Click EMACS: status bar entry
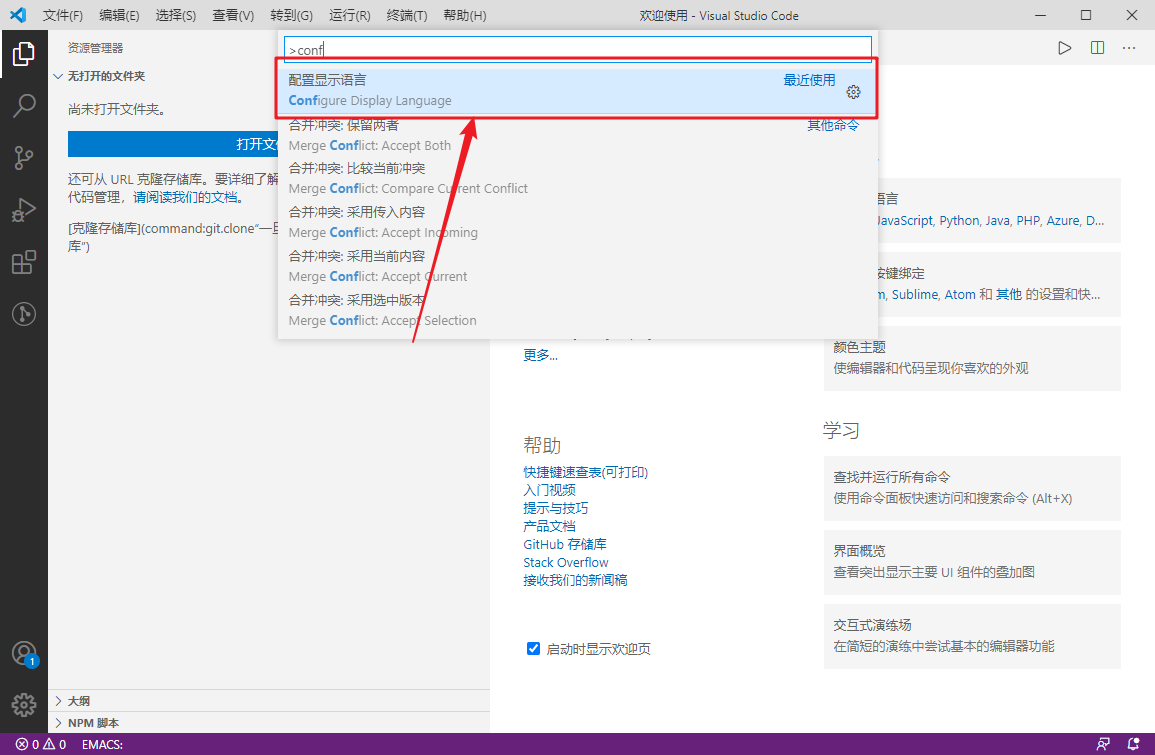This screenshot has height=755, width=1155. 102,744
